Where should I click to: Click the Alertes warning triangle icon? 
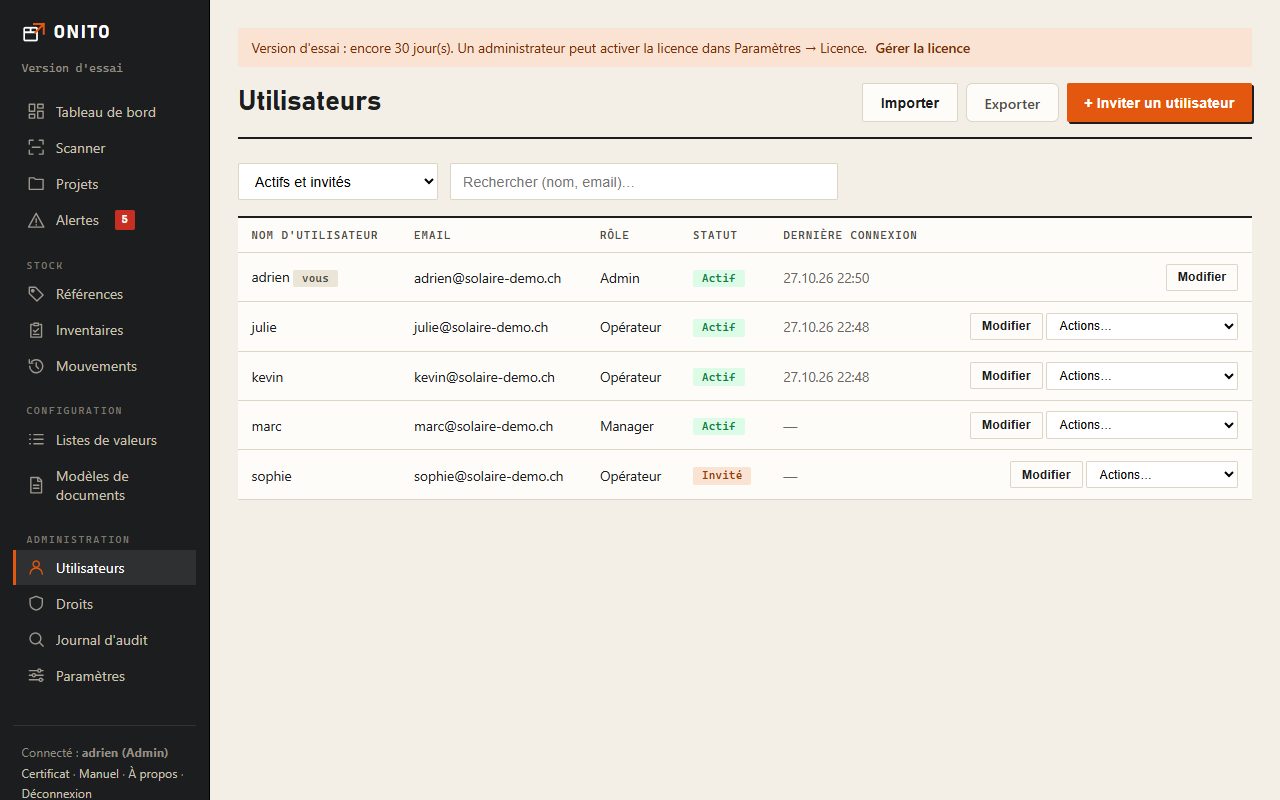(x=36, y=220)
